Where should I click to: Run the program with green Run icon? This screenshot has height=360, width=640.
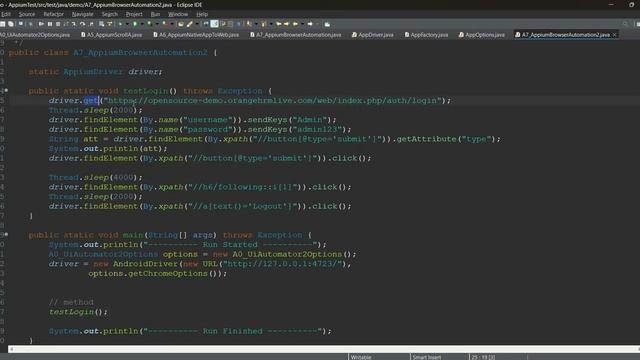tap(135, 24)
